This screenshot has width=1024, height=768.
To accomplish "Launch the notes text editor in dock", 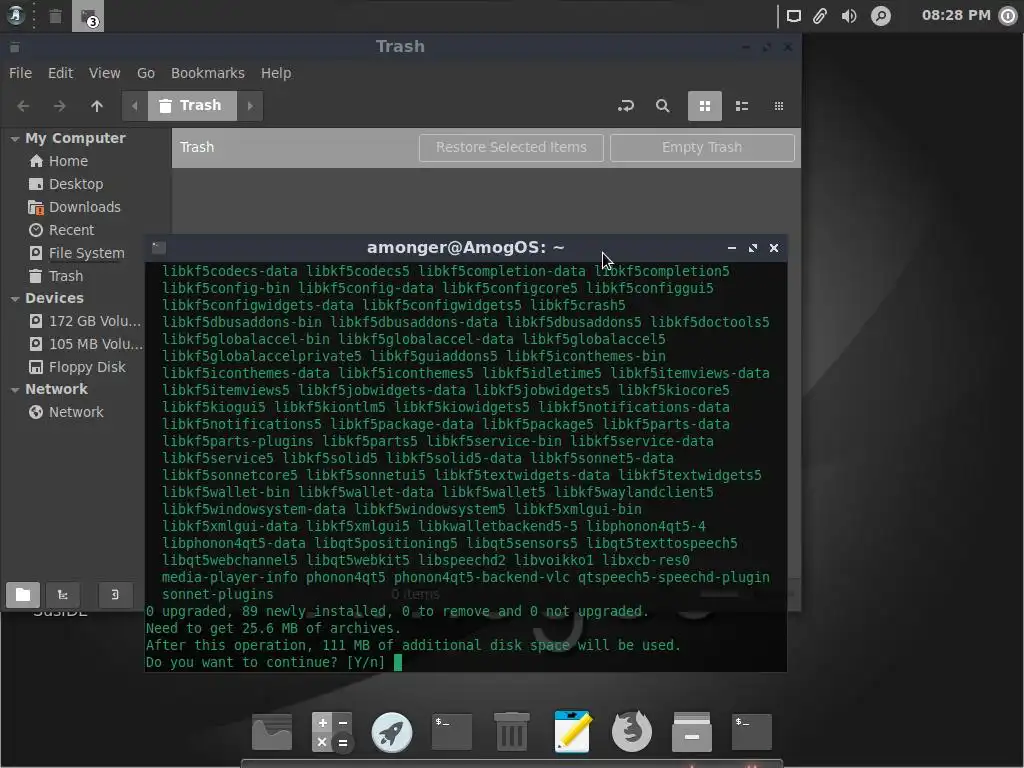I will [x=573, y=731].
